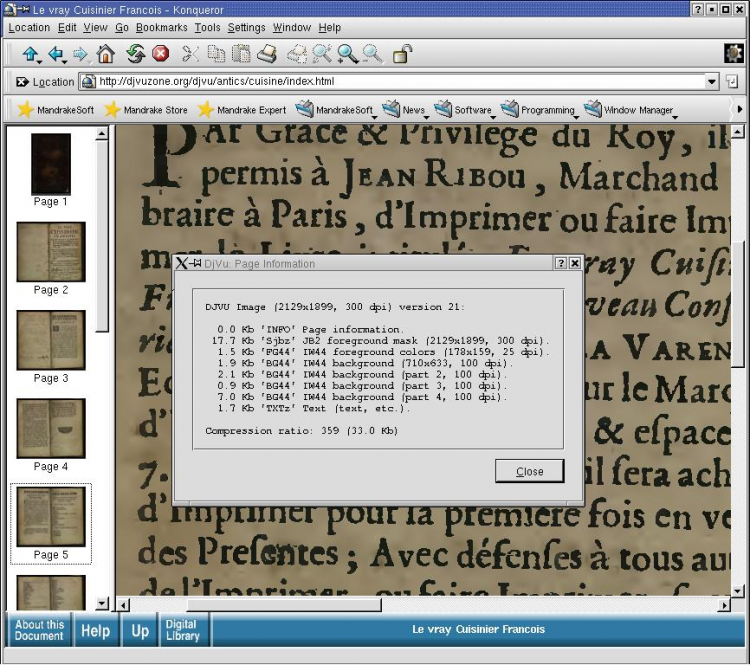Click the Digital Library button

182,630
